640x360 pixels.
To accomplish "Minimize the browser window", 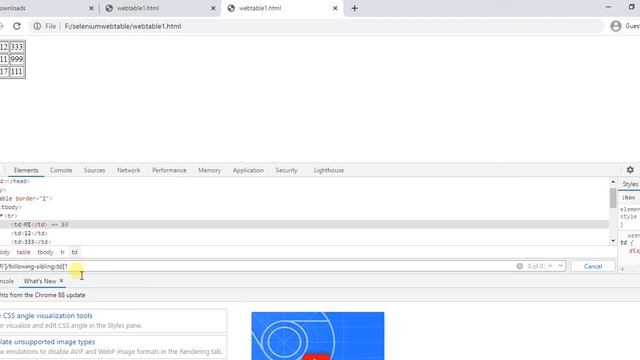I will click(x=608, y=7).
